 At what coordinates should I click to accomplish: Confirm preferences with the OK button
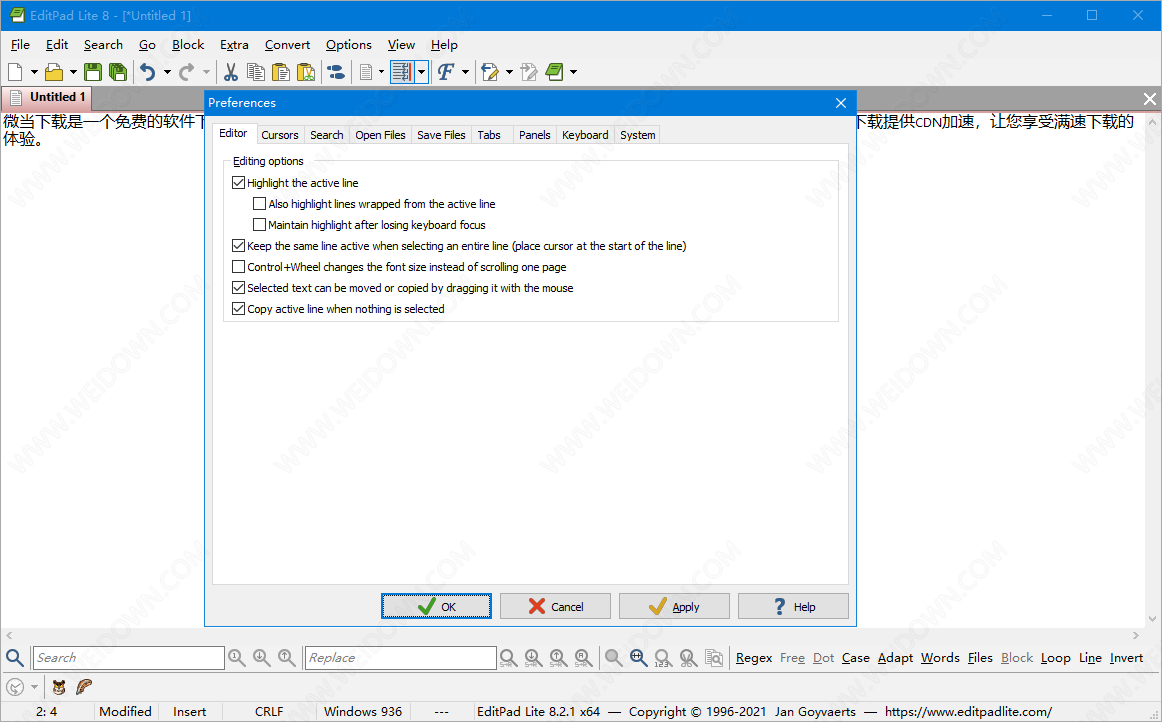pos(436,606)
